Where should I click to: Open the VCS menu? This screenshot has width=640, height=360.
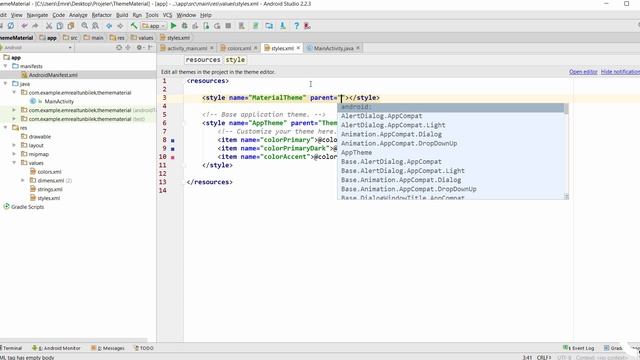(x=167, y=15)
